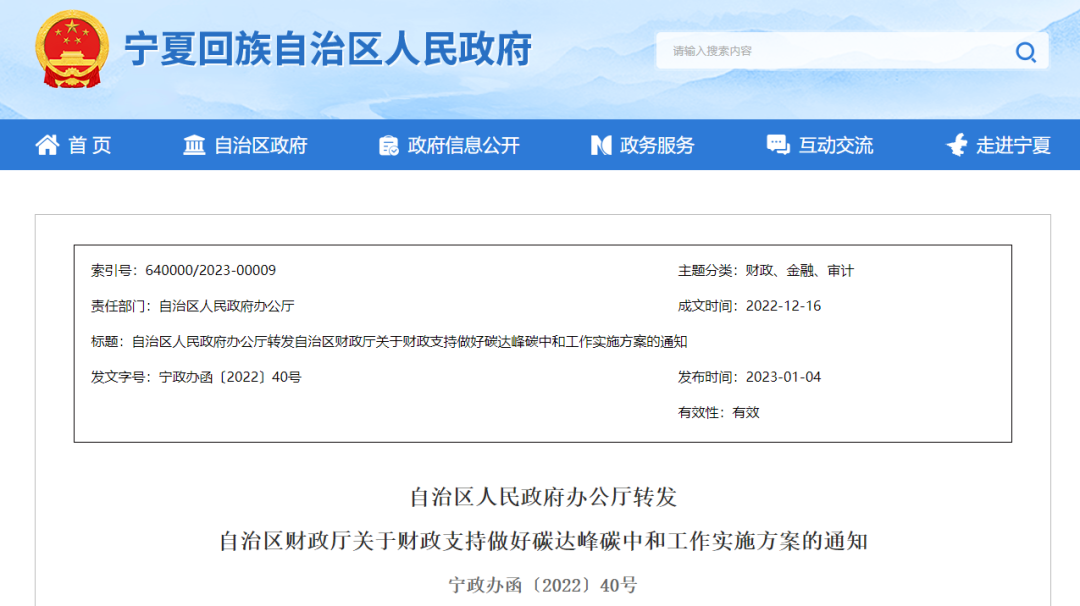Viewport: 1080px width, 606px height.
Task: Click the 有效性 value 有效
Action: click(745, 412)
